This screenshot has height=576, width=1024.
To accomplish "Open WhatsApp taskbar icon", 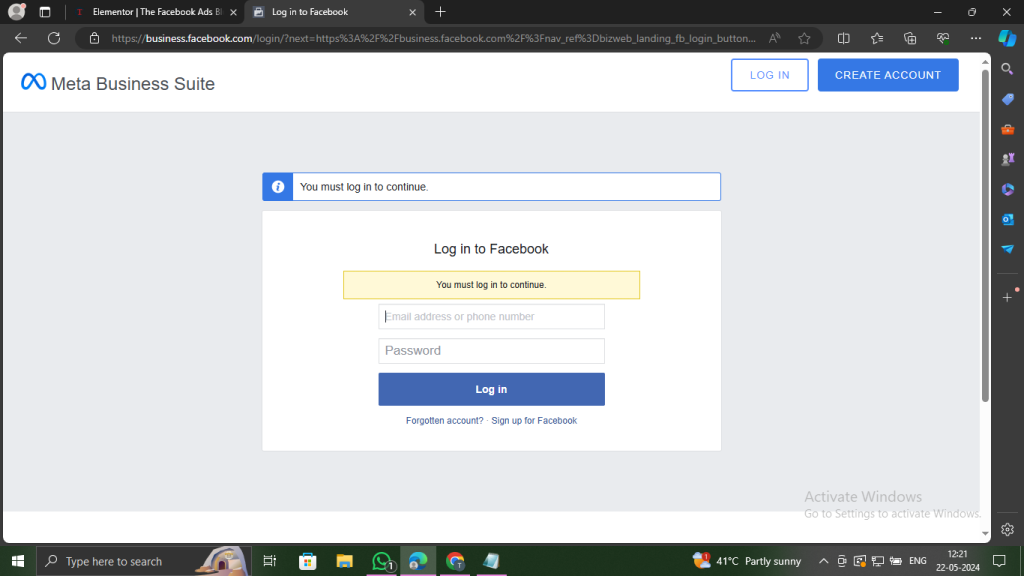I will [382, 561].
